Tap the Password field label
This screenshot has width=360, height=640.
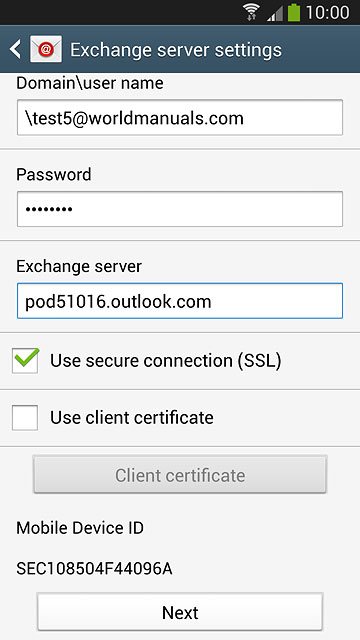[54, 175]
